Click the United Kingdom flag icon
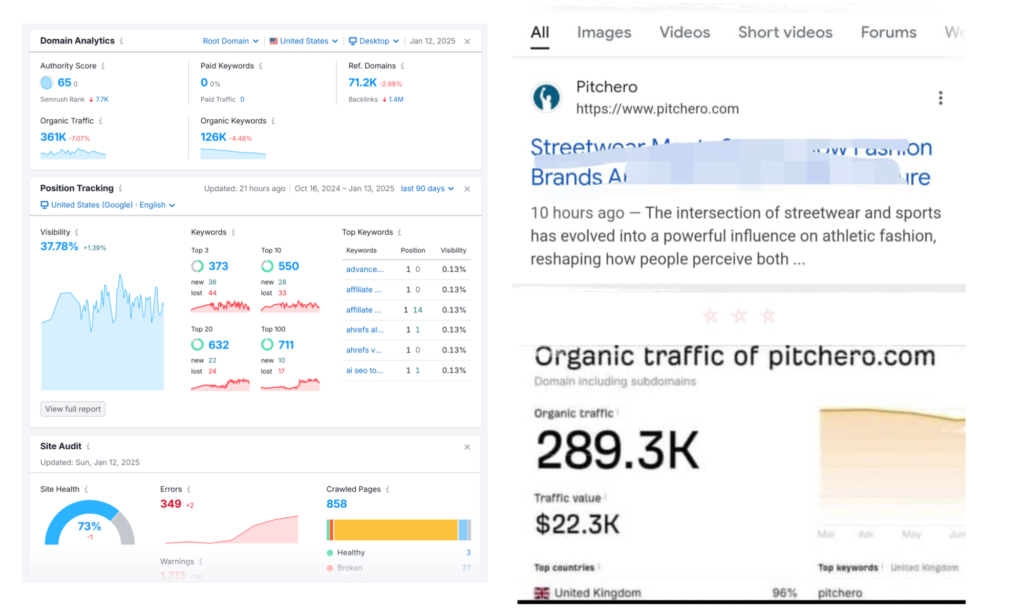Image resolution: width=1024 pixels, height=612 pixels. (541, 593)
